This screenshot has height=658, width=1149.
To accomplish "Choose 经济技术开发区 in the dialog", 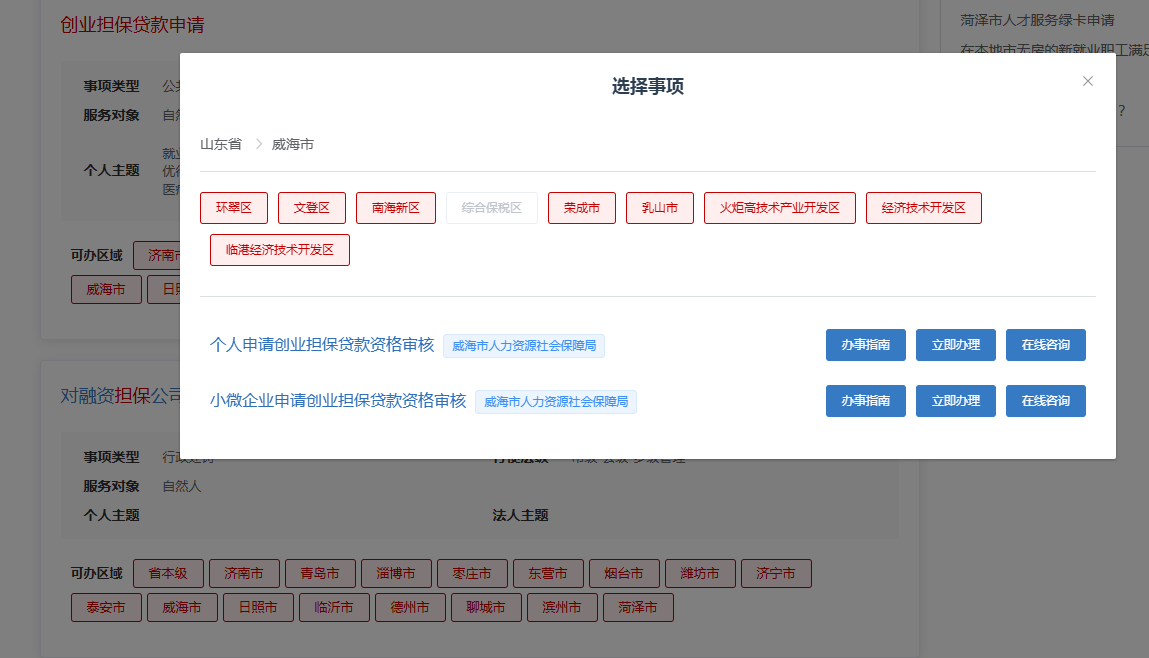I will click(923, 207).
